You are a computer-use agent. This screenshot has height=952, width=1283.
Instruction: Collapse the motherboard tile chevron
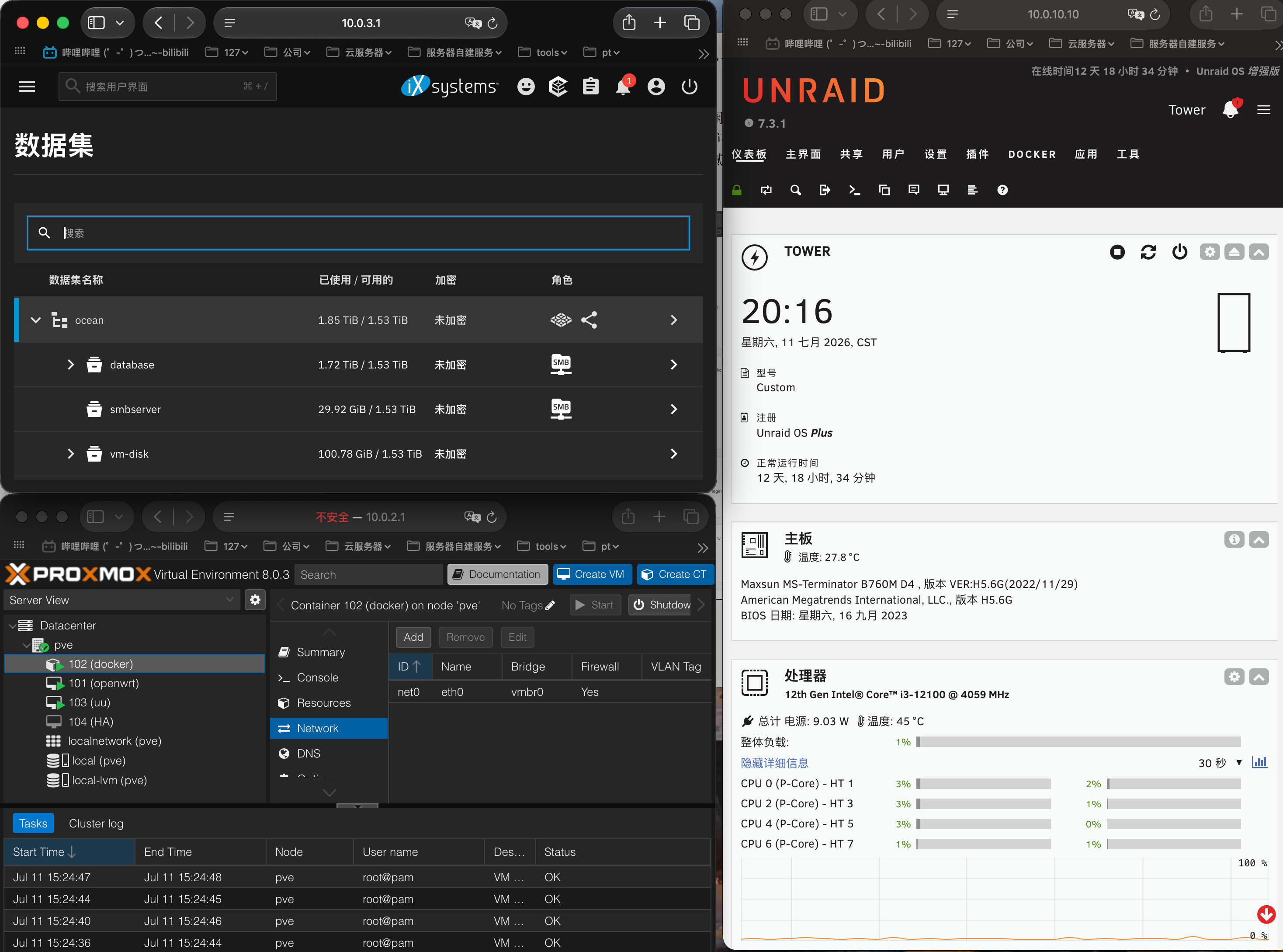1259,539
